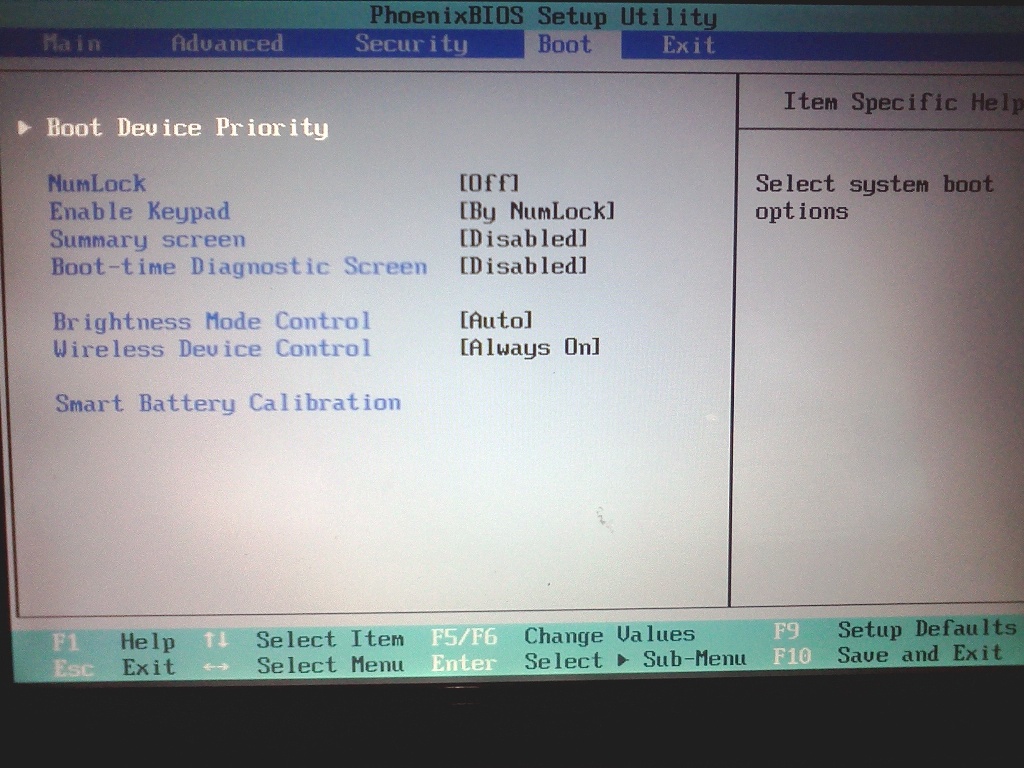Select the Boot tab
The height and width of the screenshot is (768, 1024).
pos(565,44)
